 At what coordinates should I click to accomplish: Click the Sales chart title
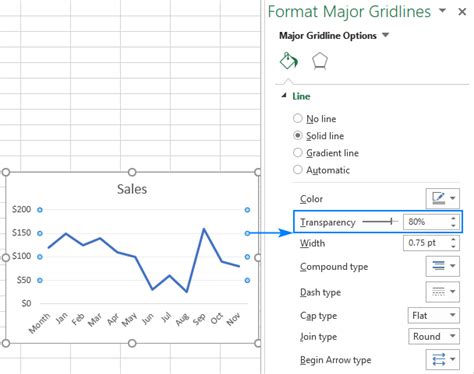132,189
